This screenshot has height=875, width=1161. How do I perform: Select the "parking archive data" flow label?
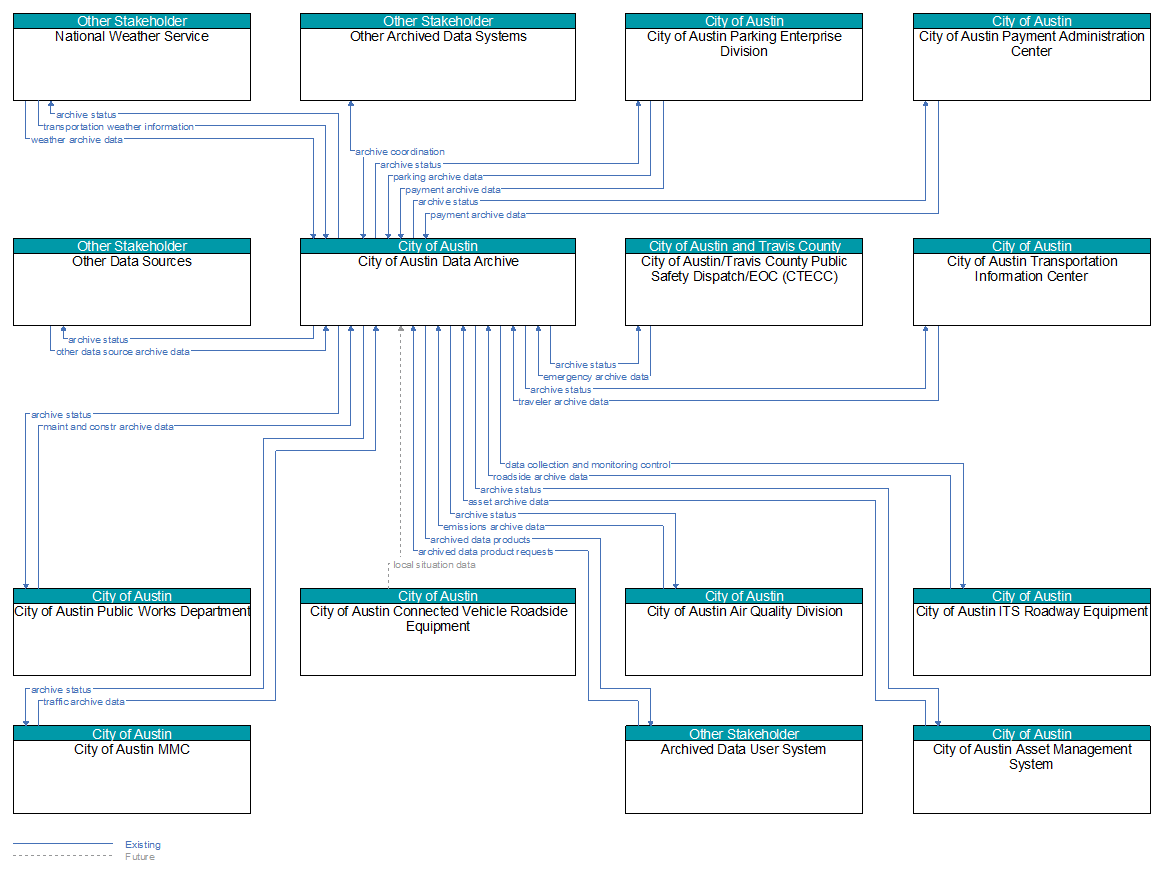(438, 177)
